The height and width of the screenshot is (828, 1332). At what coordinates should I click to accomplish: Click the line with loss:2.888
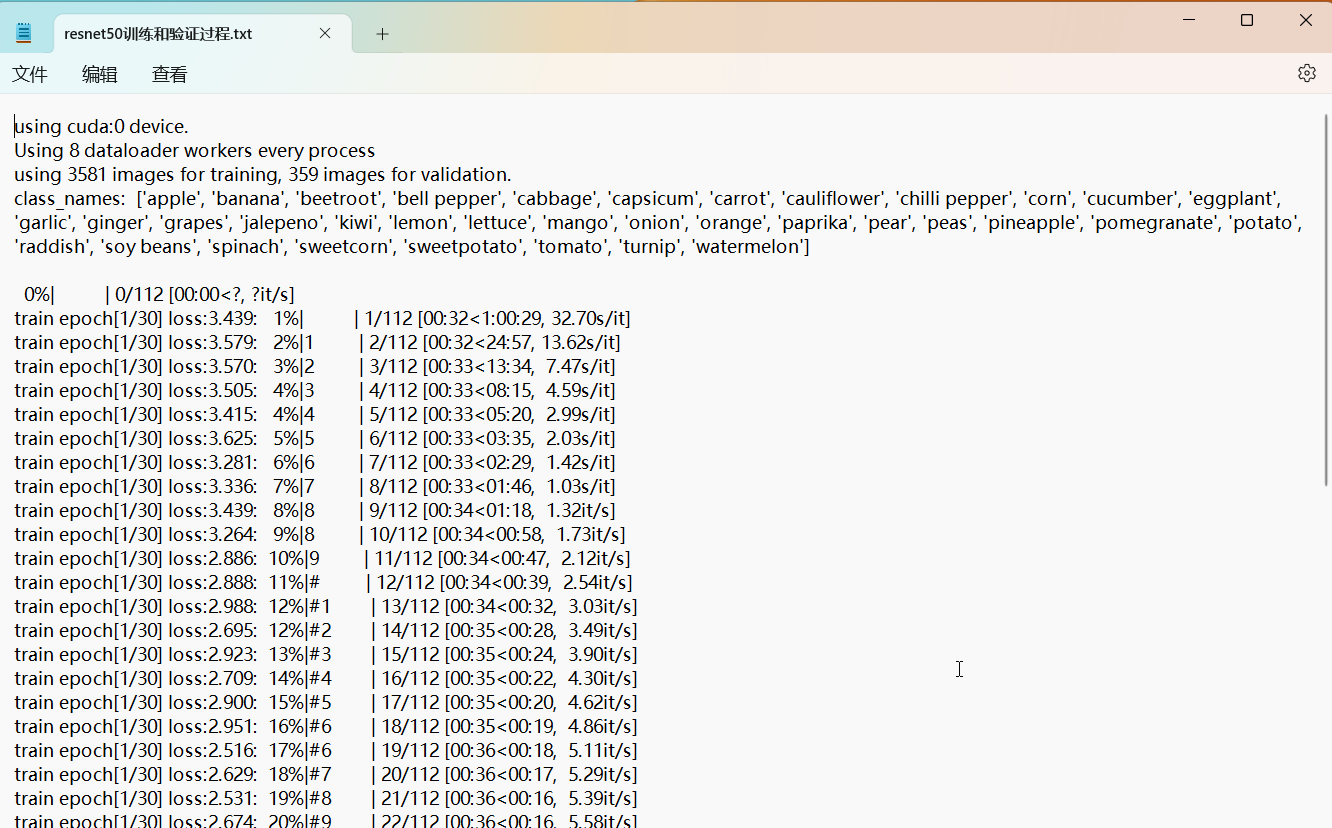tap(323, 583)
